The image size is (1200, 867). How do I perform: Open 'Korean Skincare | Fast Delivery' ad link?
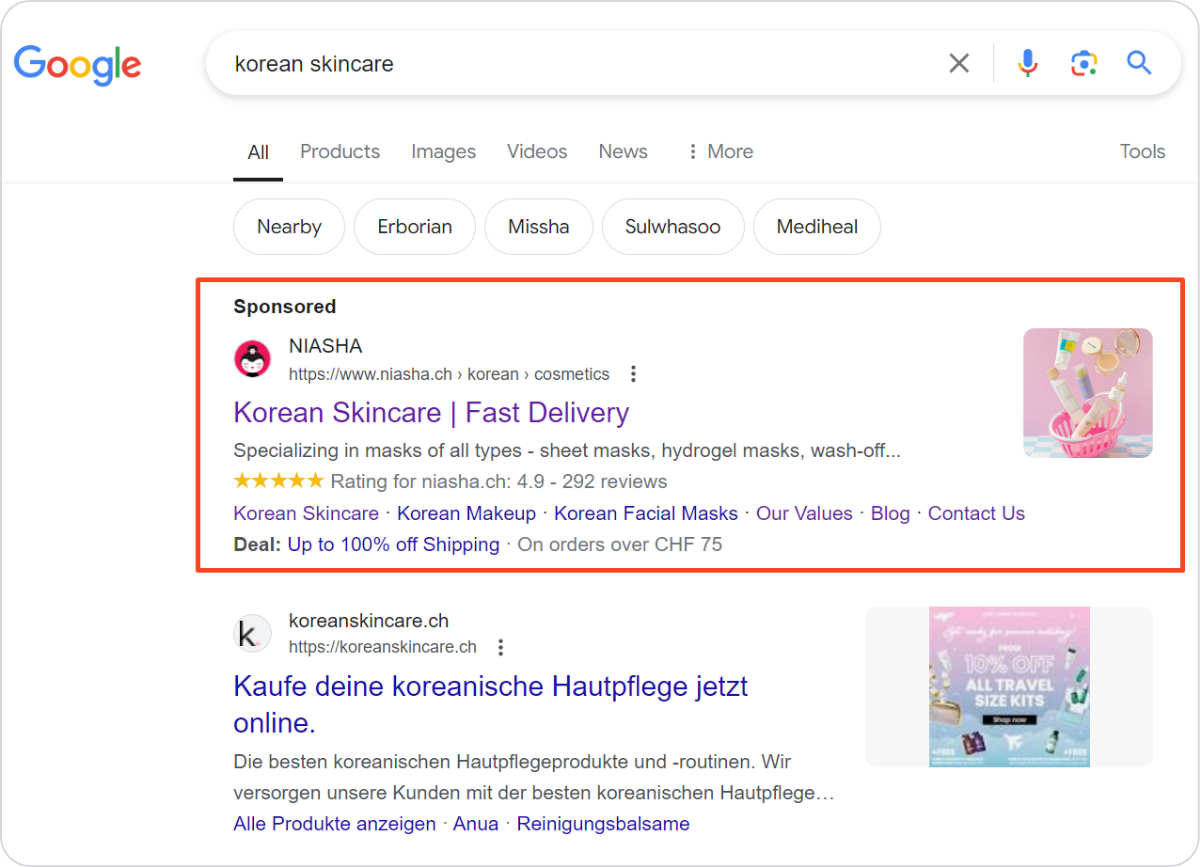click(431, 413)
